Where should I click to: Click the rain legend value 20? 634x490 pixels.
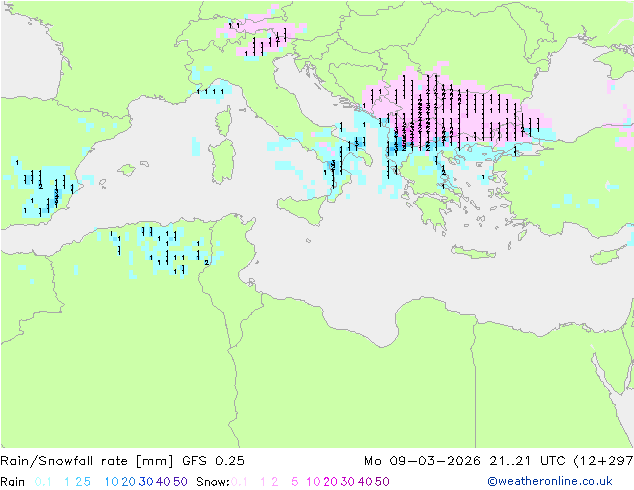point(129,482)
